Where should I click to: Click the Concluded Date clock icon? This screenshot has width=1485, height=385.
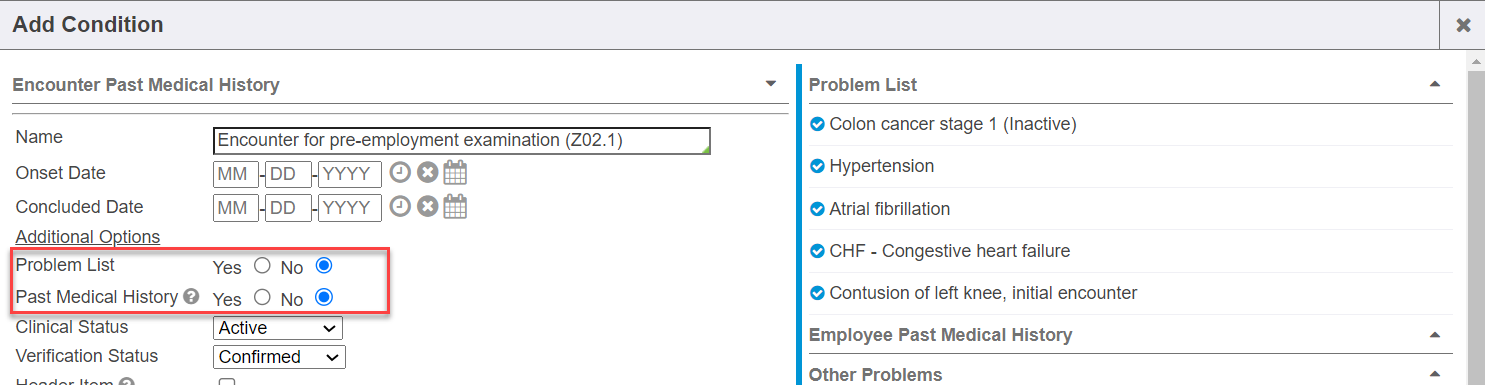[x=400, y=207]
